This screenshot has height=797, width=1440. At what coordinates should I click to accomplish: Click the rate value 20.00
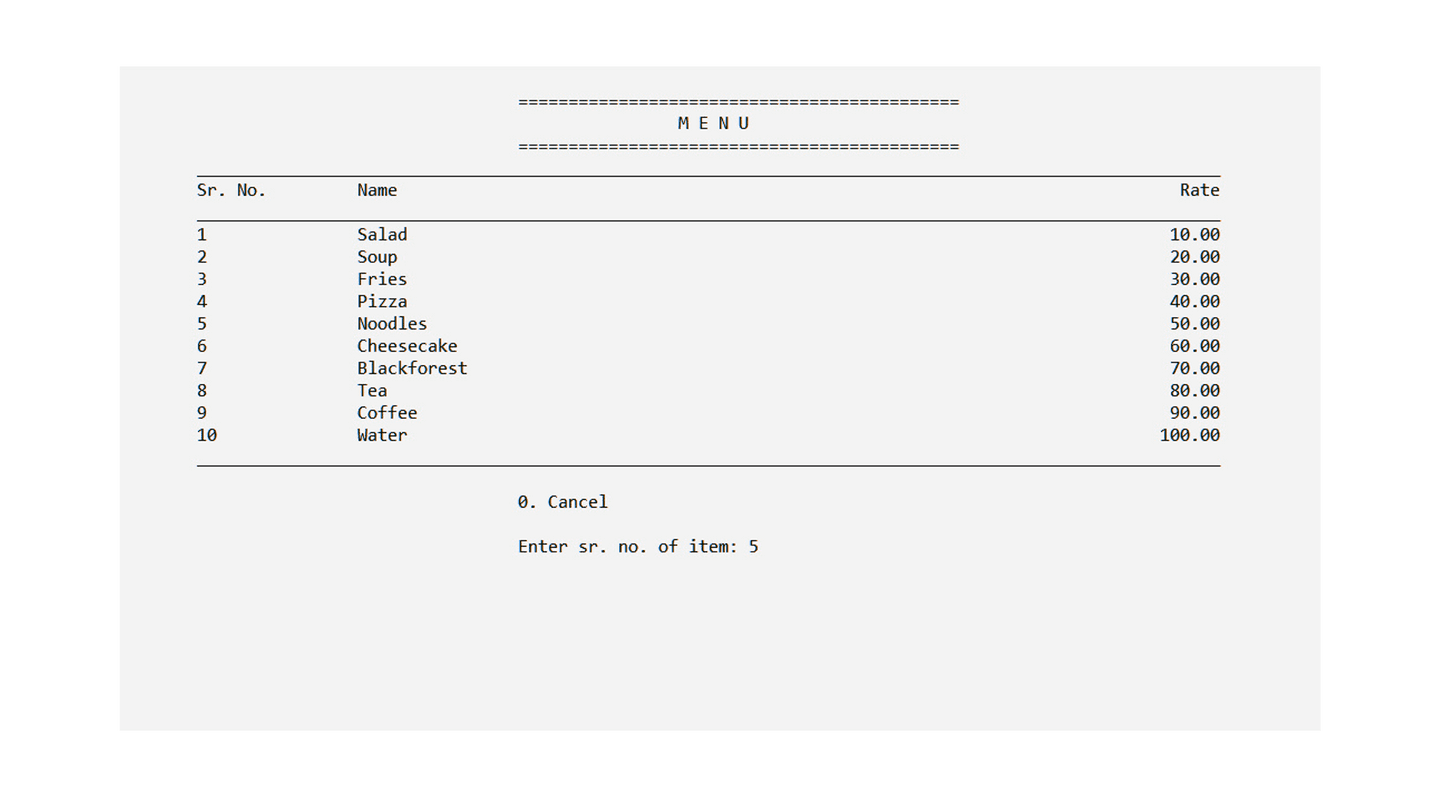(1195, 257)
